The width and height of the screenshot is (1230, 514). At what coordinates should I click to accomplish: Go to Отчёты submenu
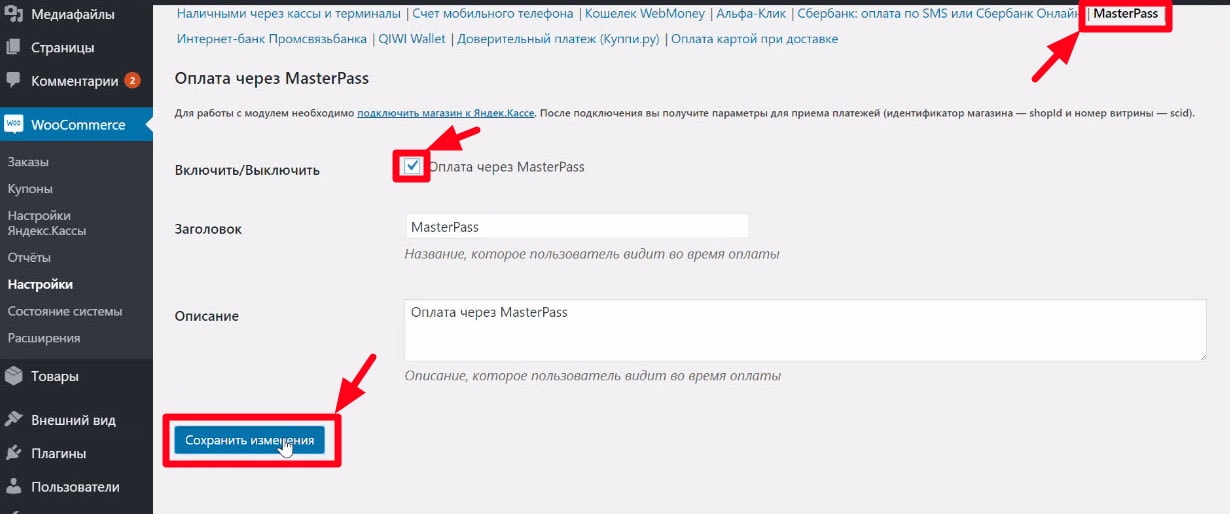click(29, 258)
